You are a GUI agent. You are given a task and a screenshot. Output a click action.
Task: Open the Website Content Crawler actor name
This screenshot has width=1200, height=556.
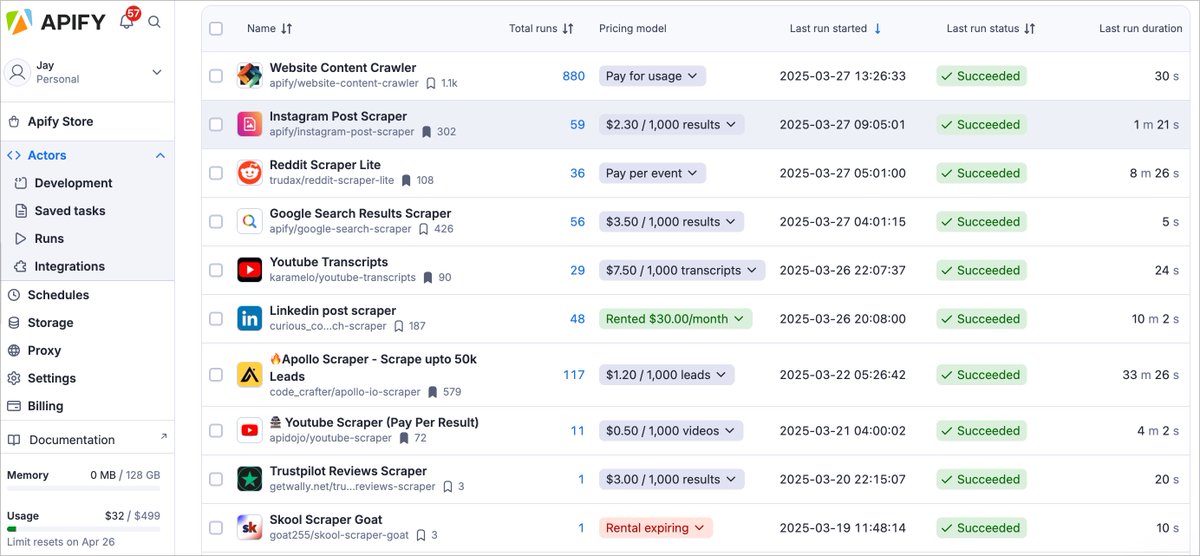click(343, 68)
